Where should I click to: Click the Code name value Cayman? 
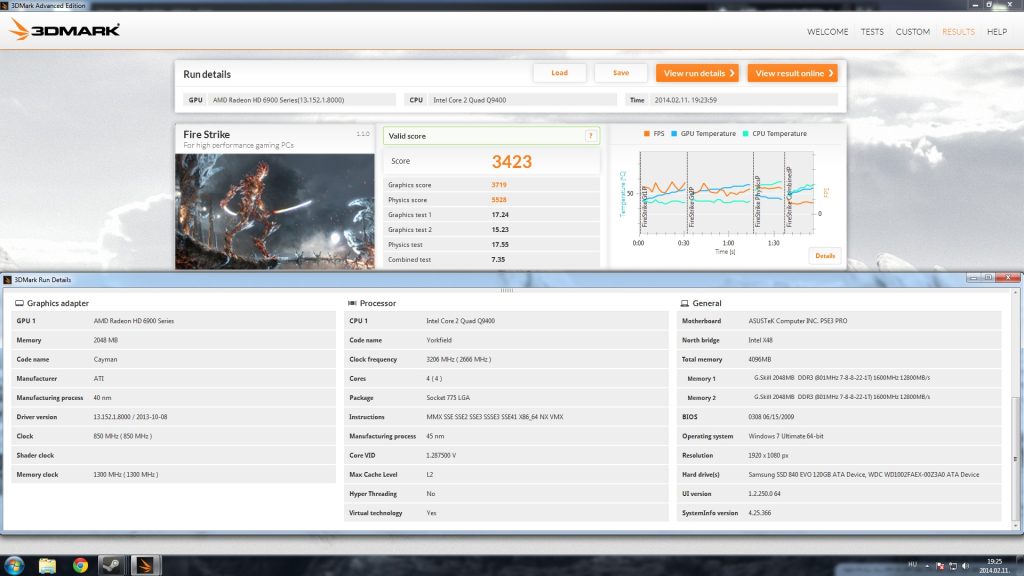coord(105,359)
